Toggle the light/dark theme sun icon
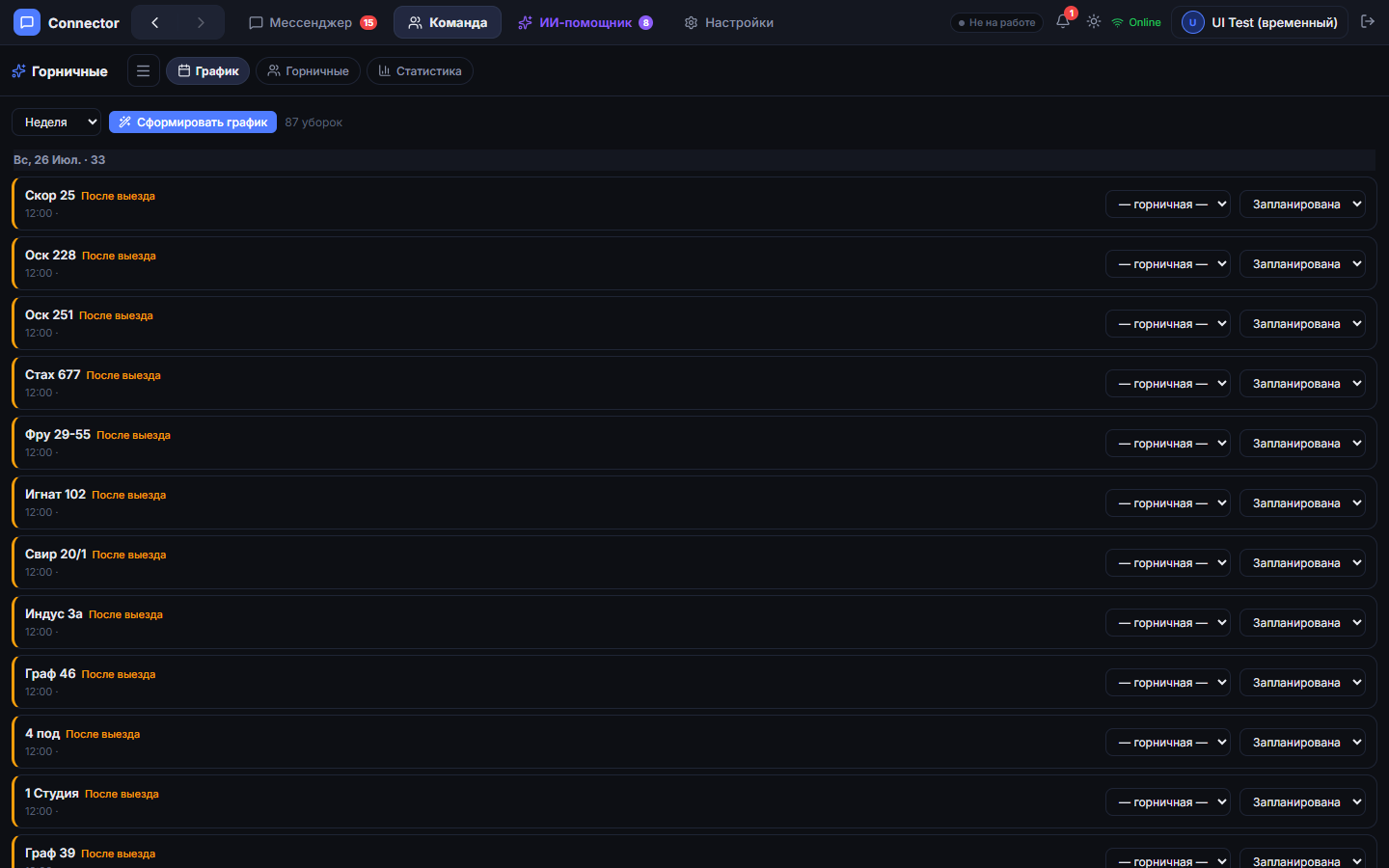 point(1094,21)
